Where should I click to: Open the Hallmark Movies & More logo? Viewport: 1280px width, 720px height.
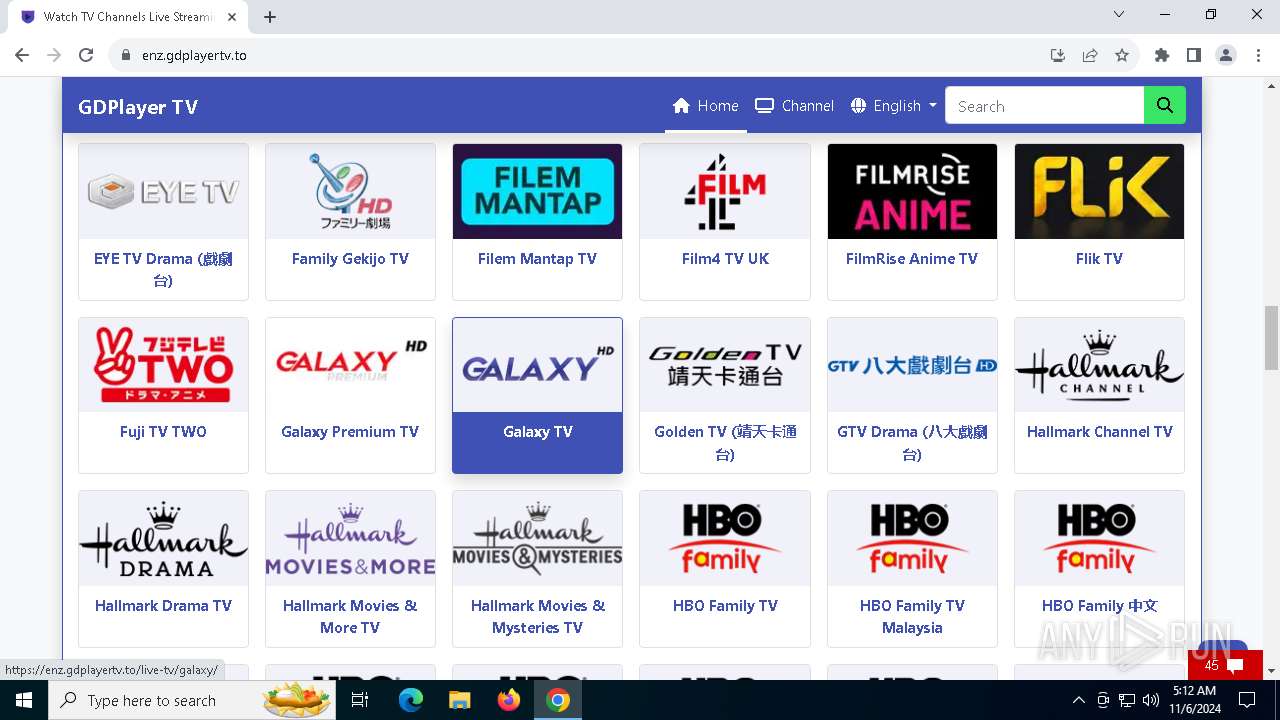click(350, 538)
